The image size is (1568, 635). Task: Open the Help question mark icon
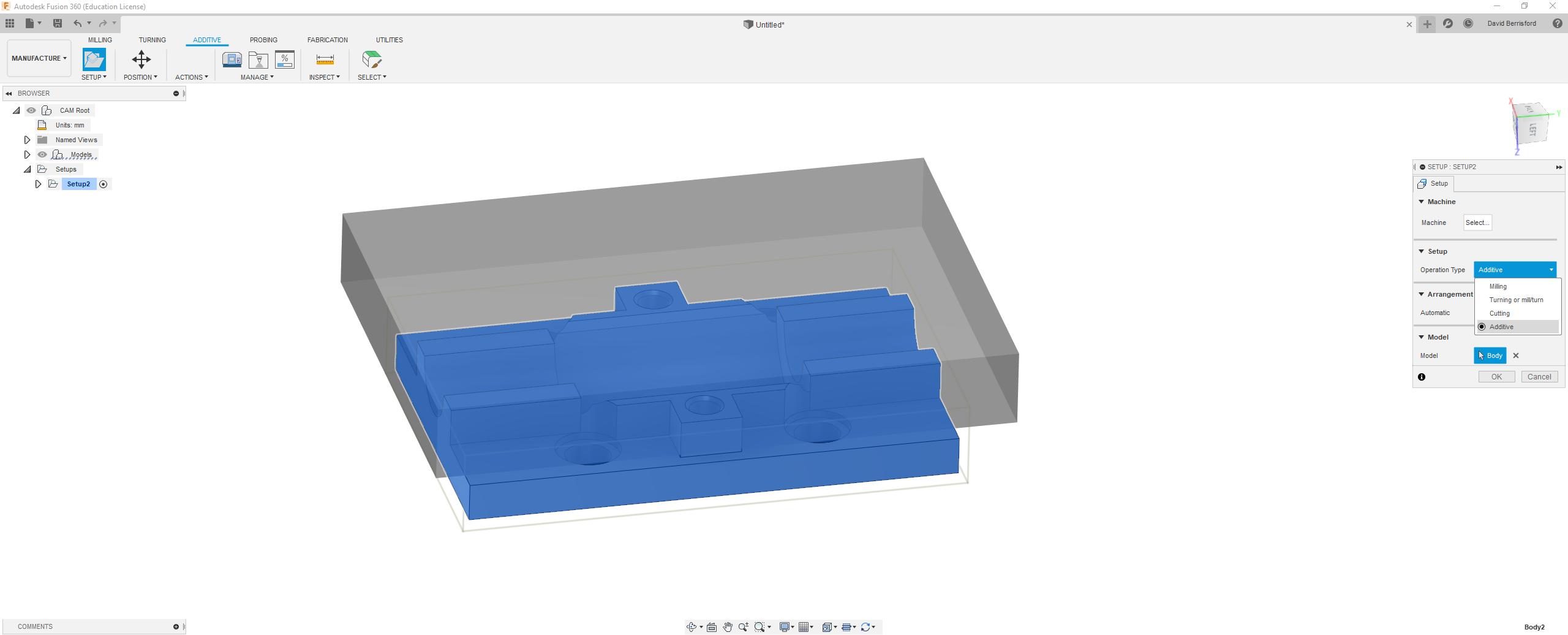(1558, 23)
